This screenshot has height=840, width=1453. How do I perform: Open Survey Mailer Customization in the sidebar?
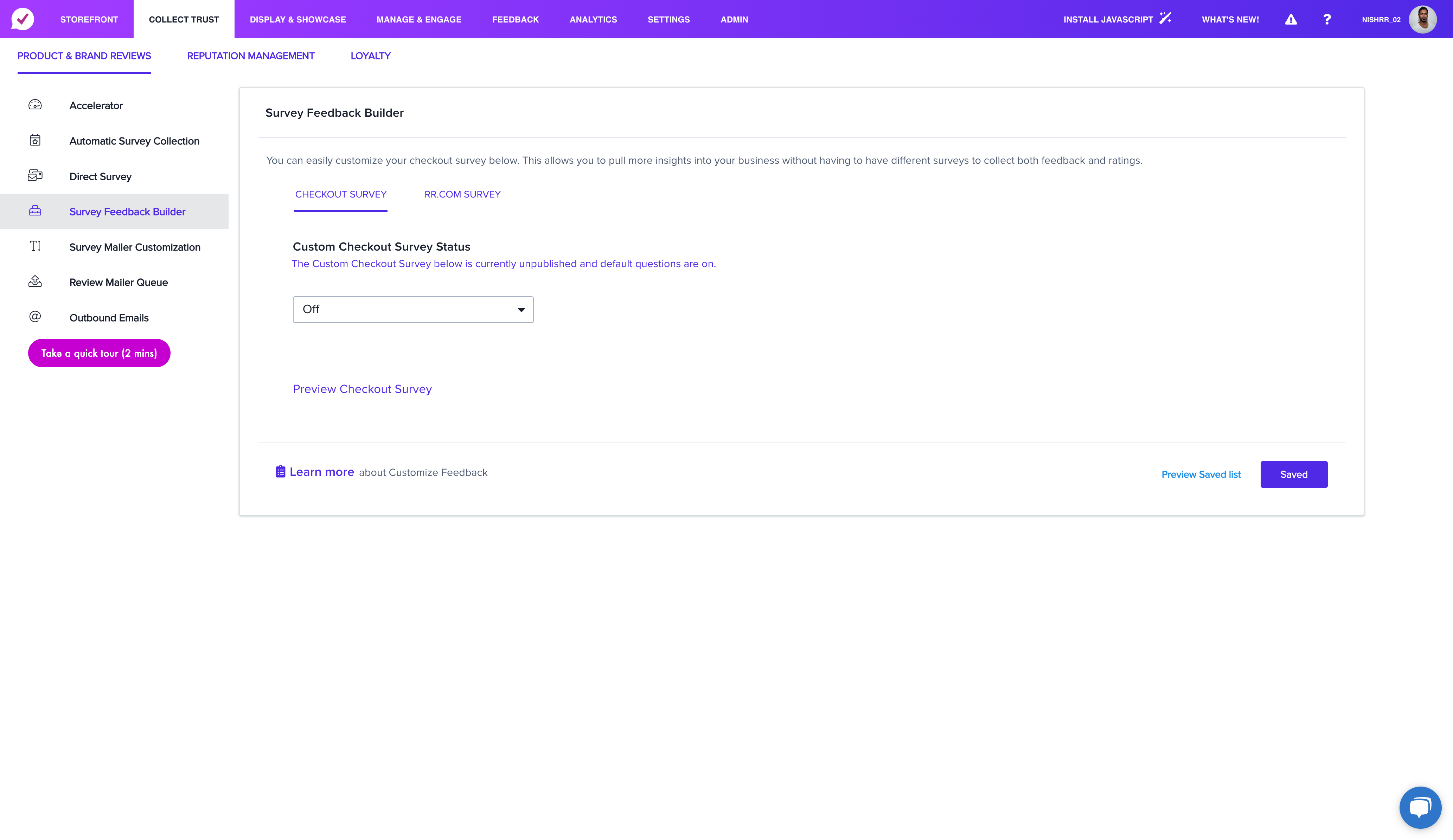click(135, 247)
